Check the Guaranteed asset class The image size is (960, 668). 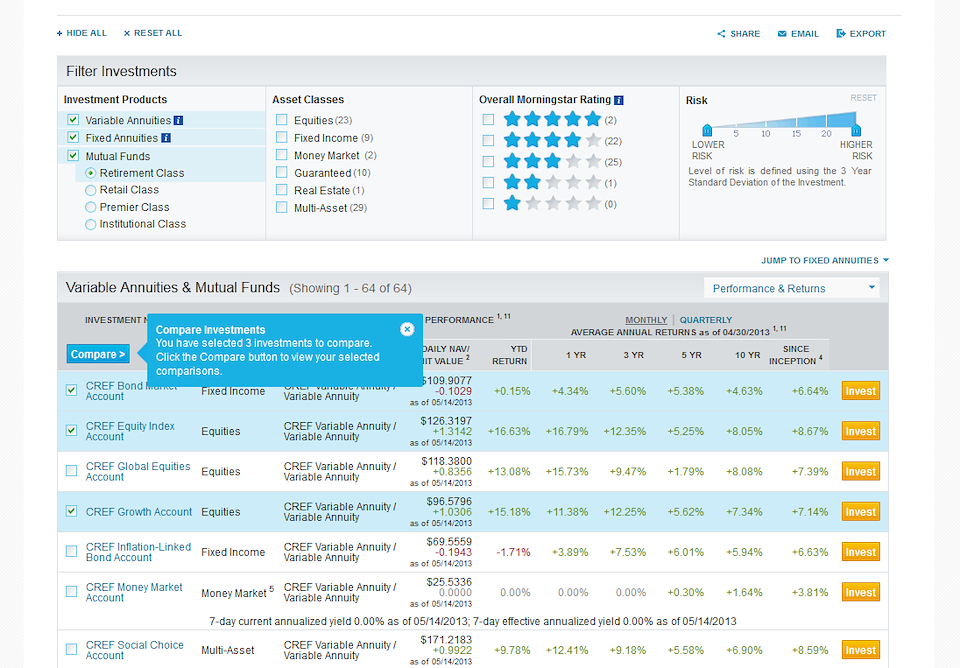click(282, 172)
